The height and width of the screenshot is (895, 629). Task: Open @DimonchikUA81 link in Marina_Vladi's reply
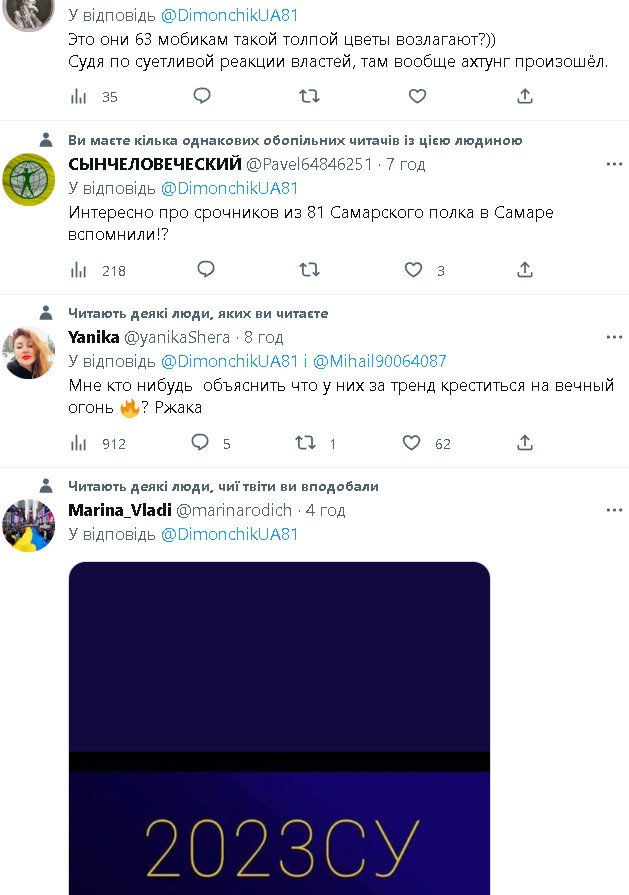[x=229, y=534]
